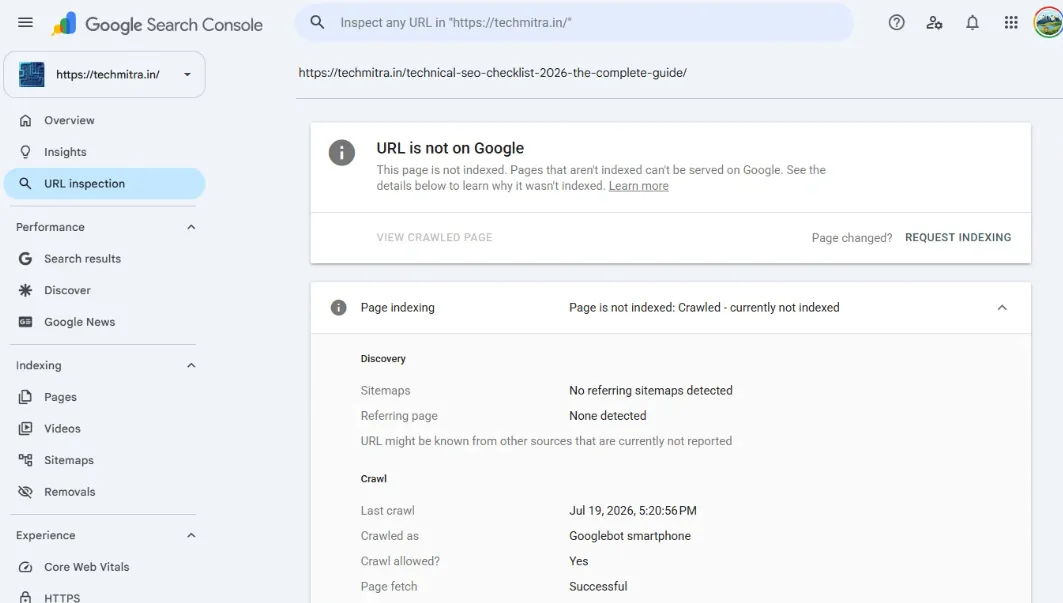Click the Removals crossed-eye icon
This screenshot has width=1063, height=603.
pyautogui.click(x=25, y=492)
